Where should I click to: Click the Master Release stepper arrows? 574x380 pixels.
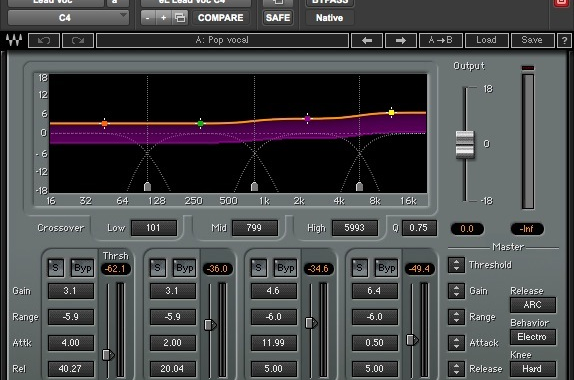click(456, 369)
